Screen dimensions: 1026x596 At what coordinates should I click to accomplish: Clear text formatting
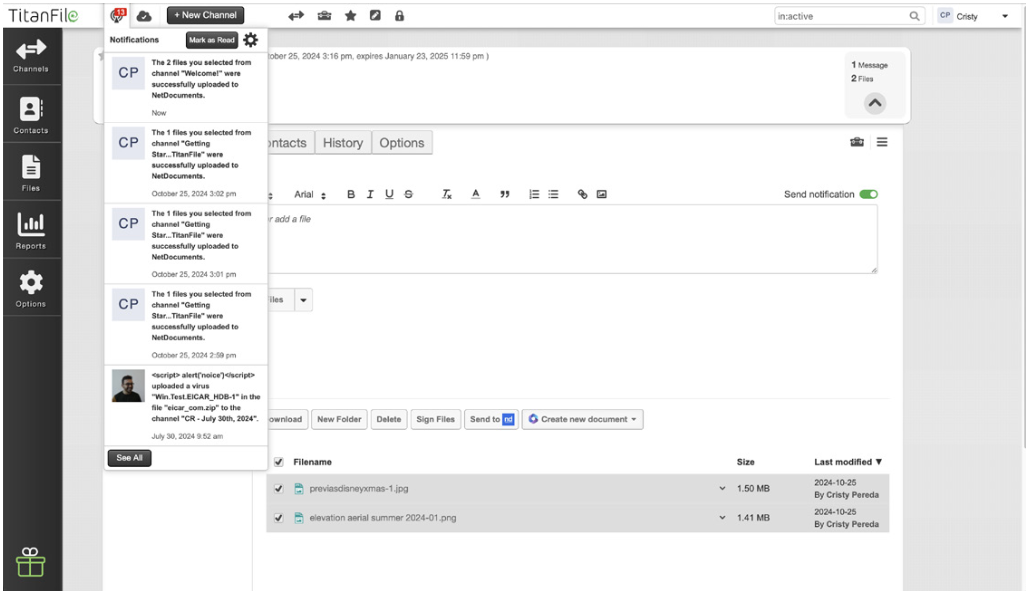pos(447,194)
